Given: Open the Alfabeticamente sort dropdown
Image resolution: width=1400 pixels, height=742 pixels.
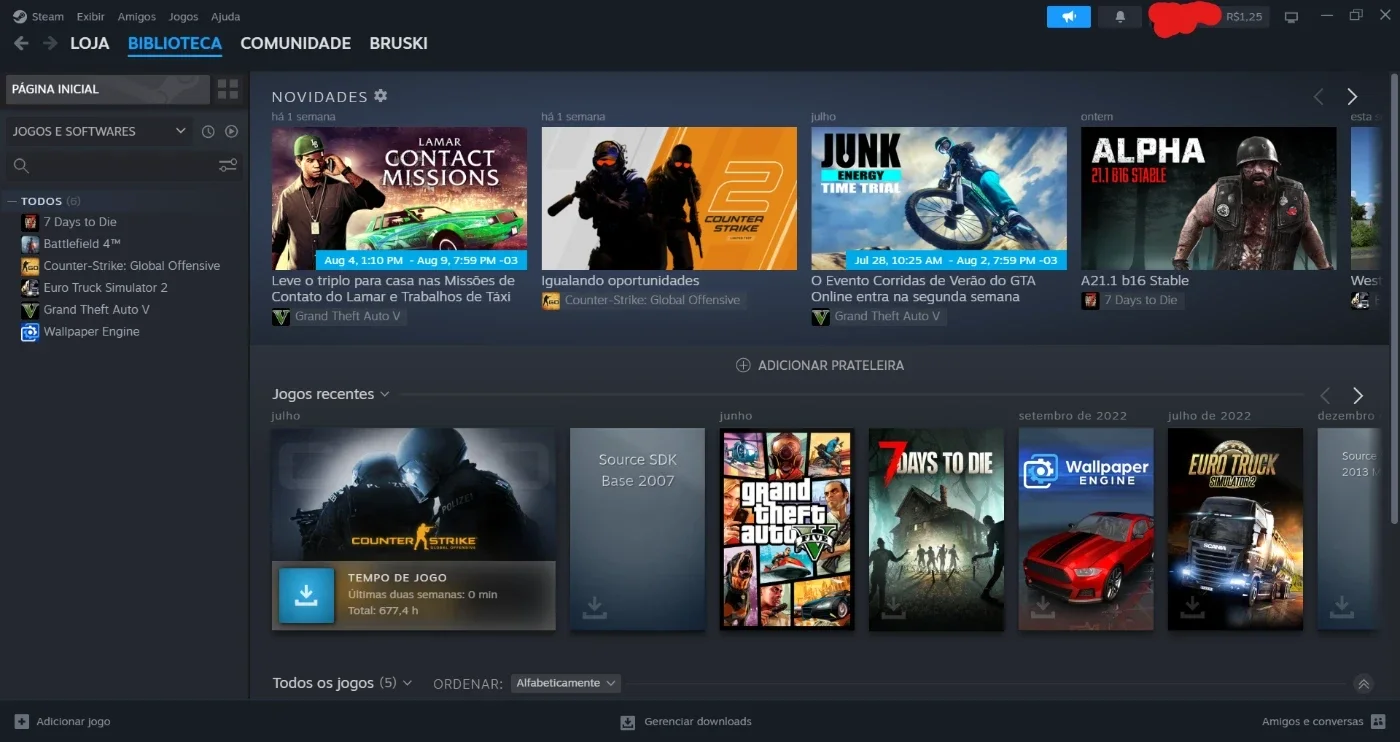Looking at the screenshot, I should click(x=565, y=683).
